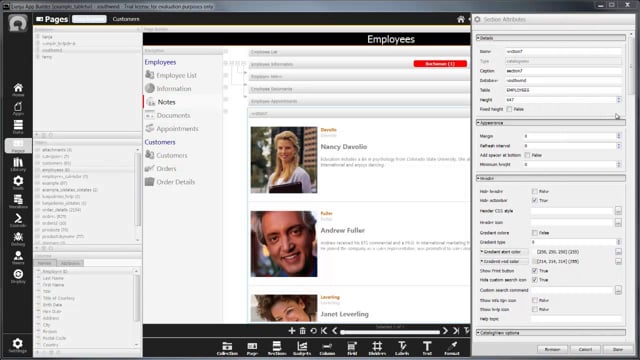Click the Page toolbar icon
The image size is (640, 360).
pyautogui.click(x=252, y=348)
